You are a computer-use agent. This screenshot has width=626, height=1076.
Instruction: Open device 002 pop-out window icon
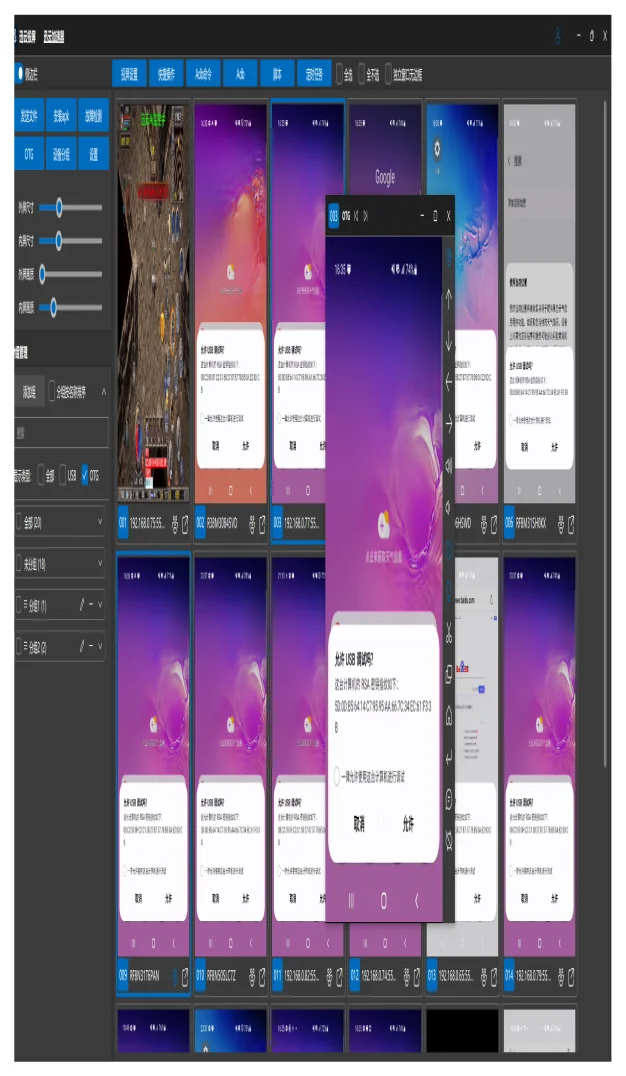coord(262,524)
